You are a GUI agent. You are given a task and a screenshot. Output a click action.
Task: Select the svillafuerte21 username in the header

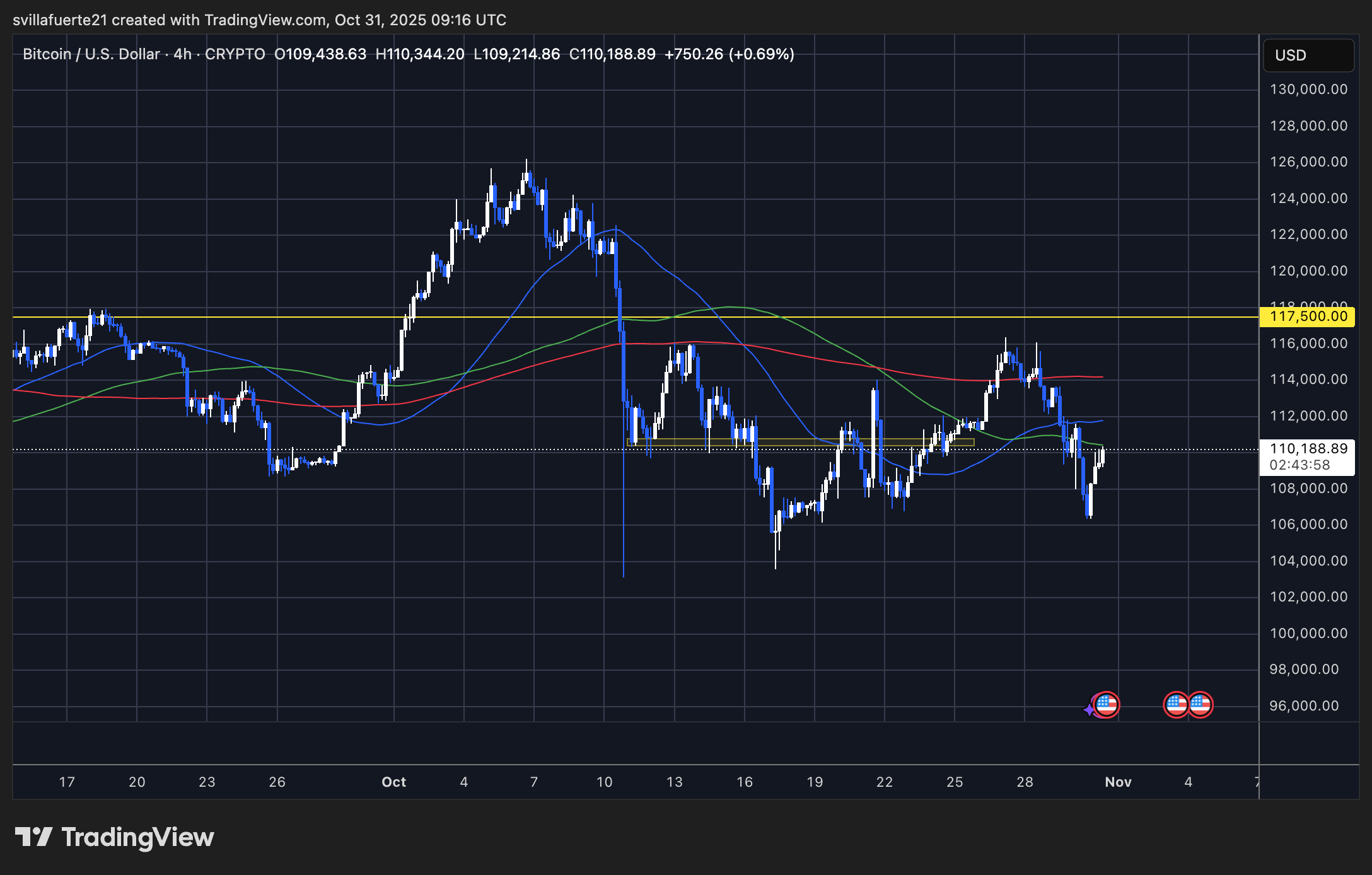click(x=61, y=20)
